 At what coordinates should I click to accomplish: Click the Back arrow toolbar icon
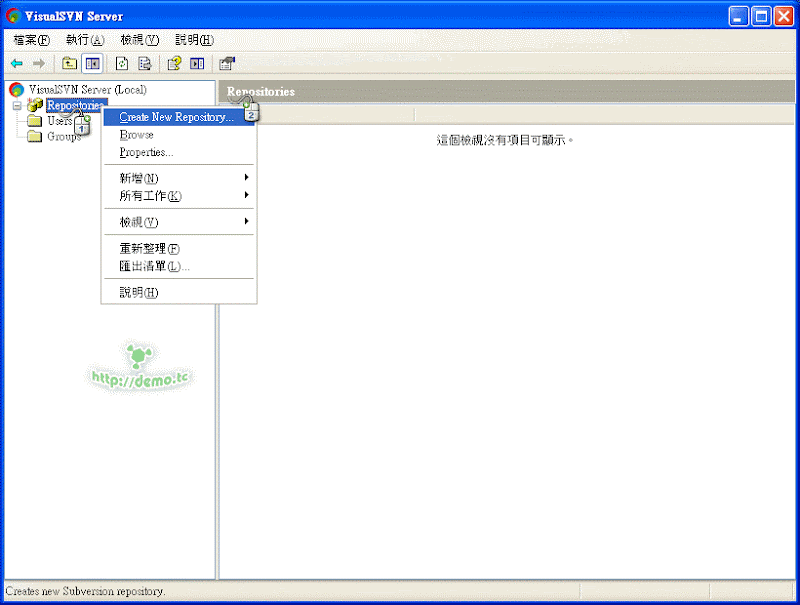coord(17,64)
